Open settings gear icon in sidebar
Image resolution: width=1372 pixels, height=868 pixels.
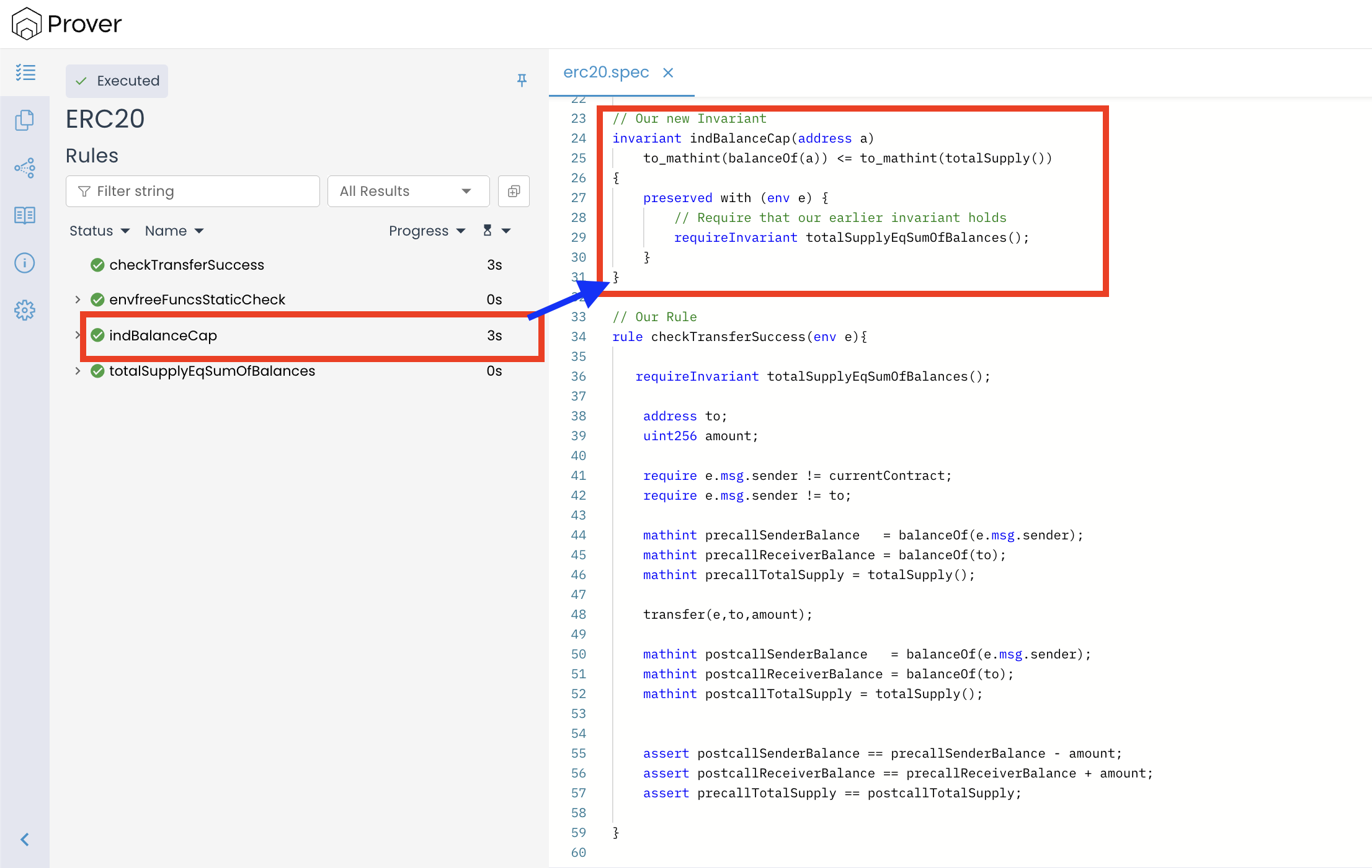click(x=25, y=310)
